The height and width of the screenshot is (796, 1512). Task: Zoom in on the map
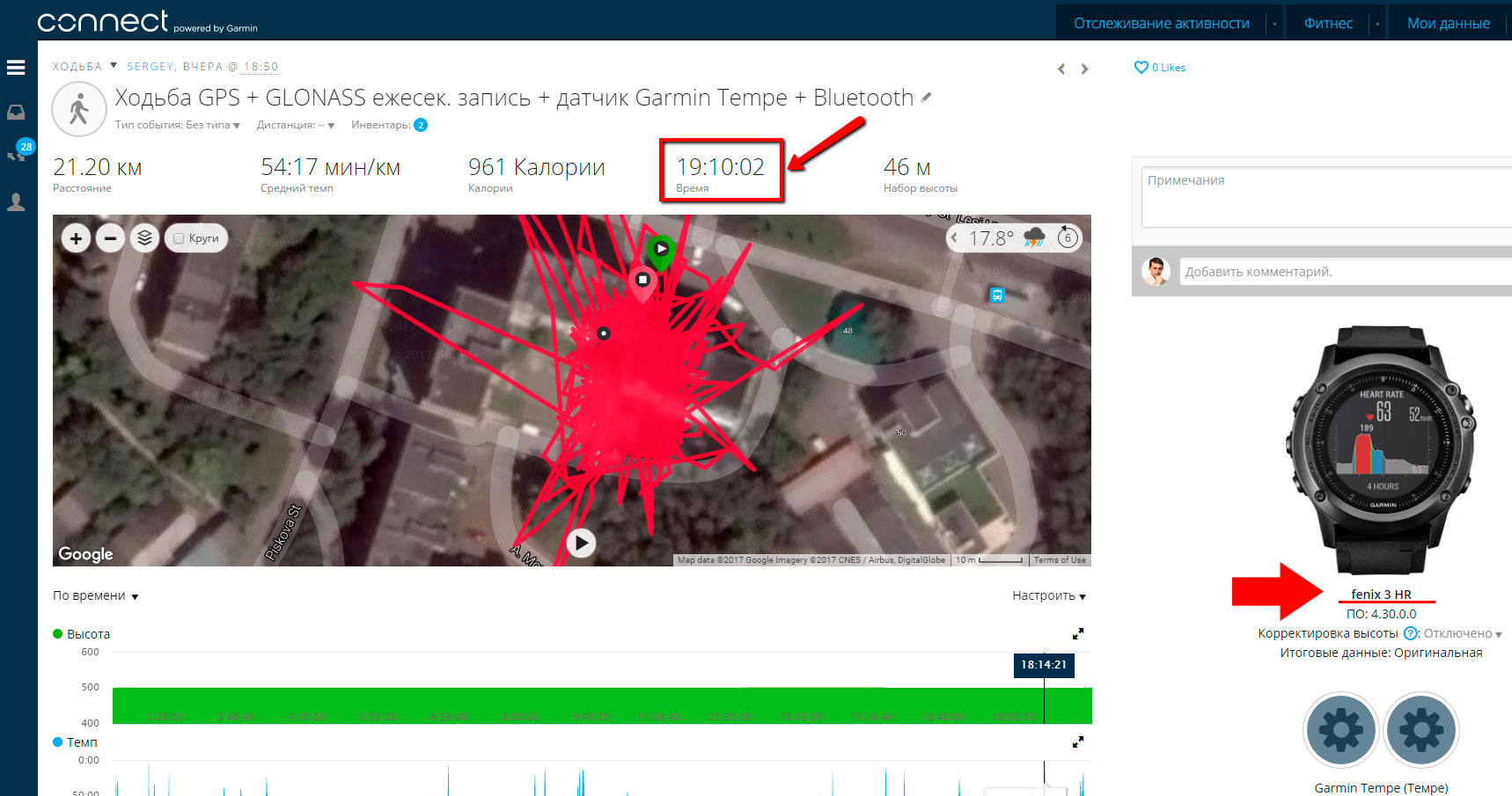click(77, 238)
